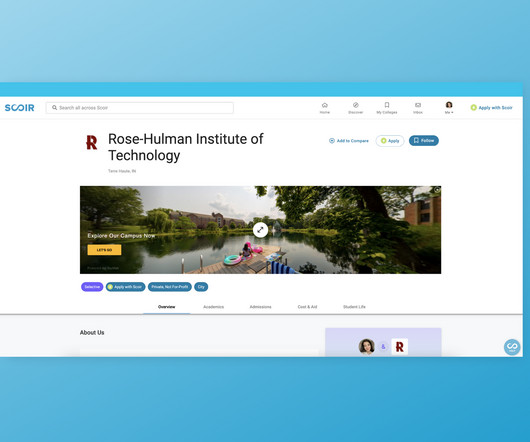This screenshot has width=530, height=442.
Task: Click the white Apply button
Action: 390,141
